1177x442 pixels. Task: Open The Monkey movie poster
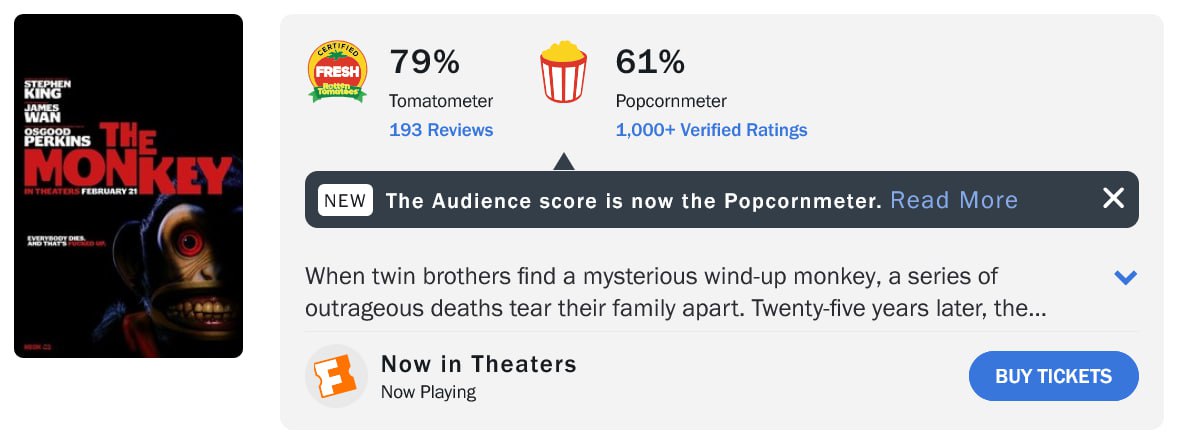(x=128, y=186)
